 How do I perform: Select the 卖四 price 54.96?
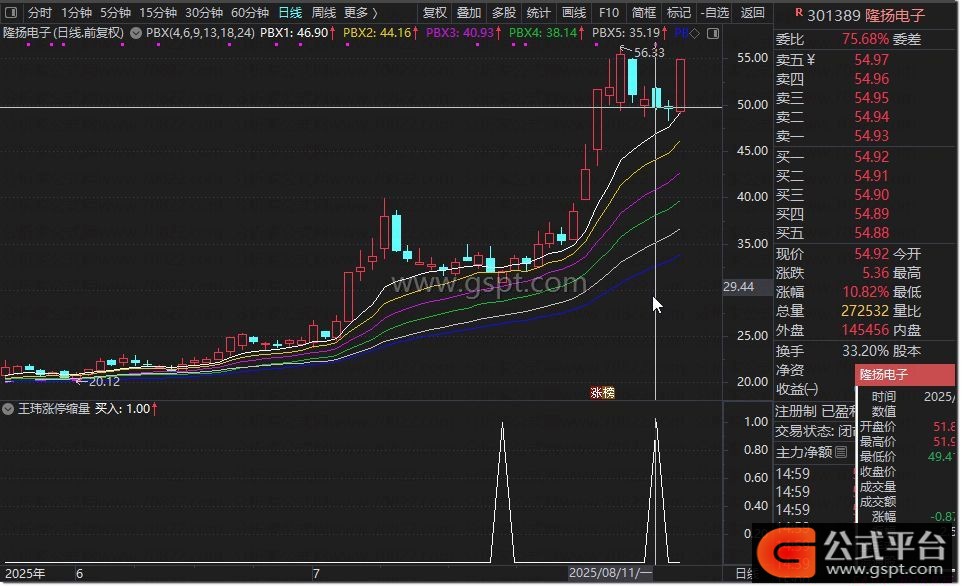(x=871, y=79)
